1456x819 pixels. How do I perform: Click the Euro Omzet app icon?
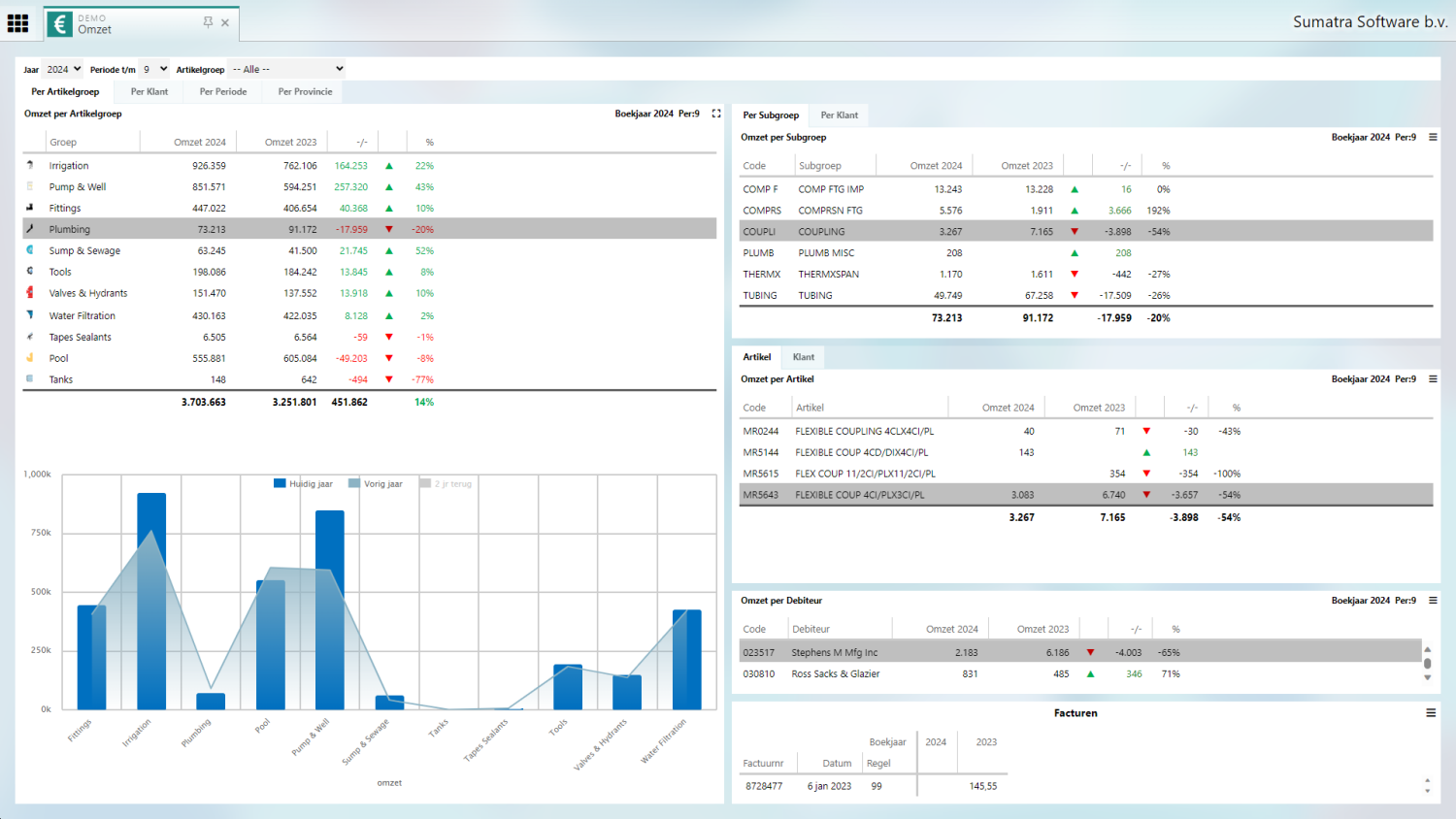60,24
